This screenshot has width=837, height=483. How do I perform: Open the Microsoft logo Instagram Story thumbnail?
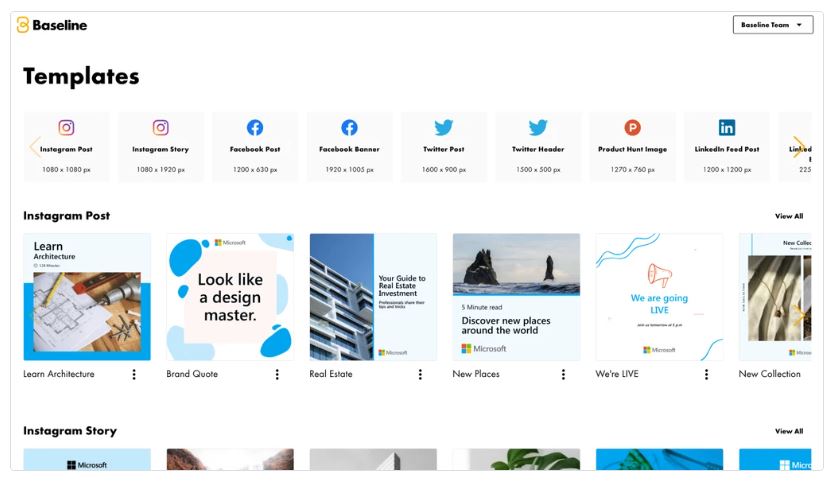click(87, 460)
